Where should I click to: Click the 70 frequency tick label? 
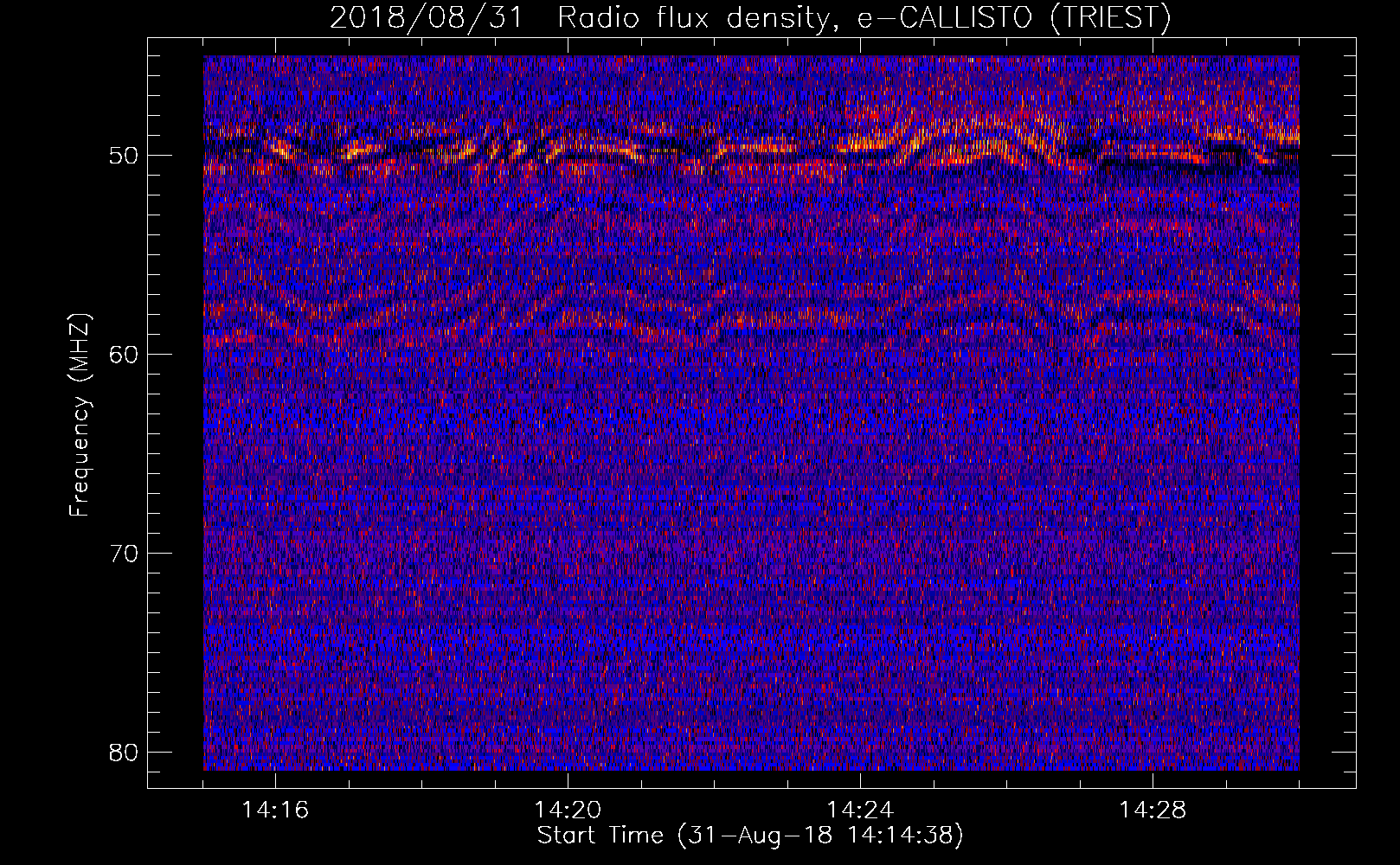[125, 554]
